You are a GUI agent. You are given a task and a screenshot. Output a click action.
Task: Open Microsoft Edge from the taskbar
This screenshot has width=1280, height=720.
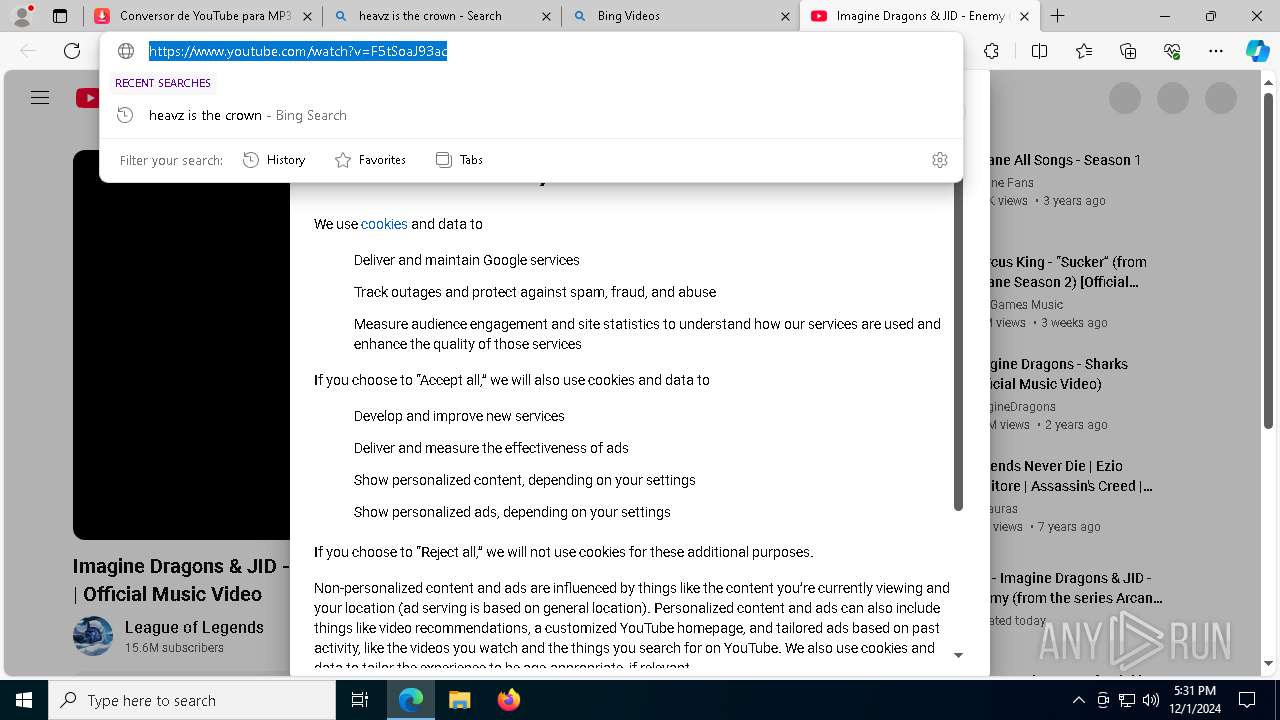411,700
